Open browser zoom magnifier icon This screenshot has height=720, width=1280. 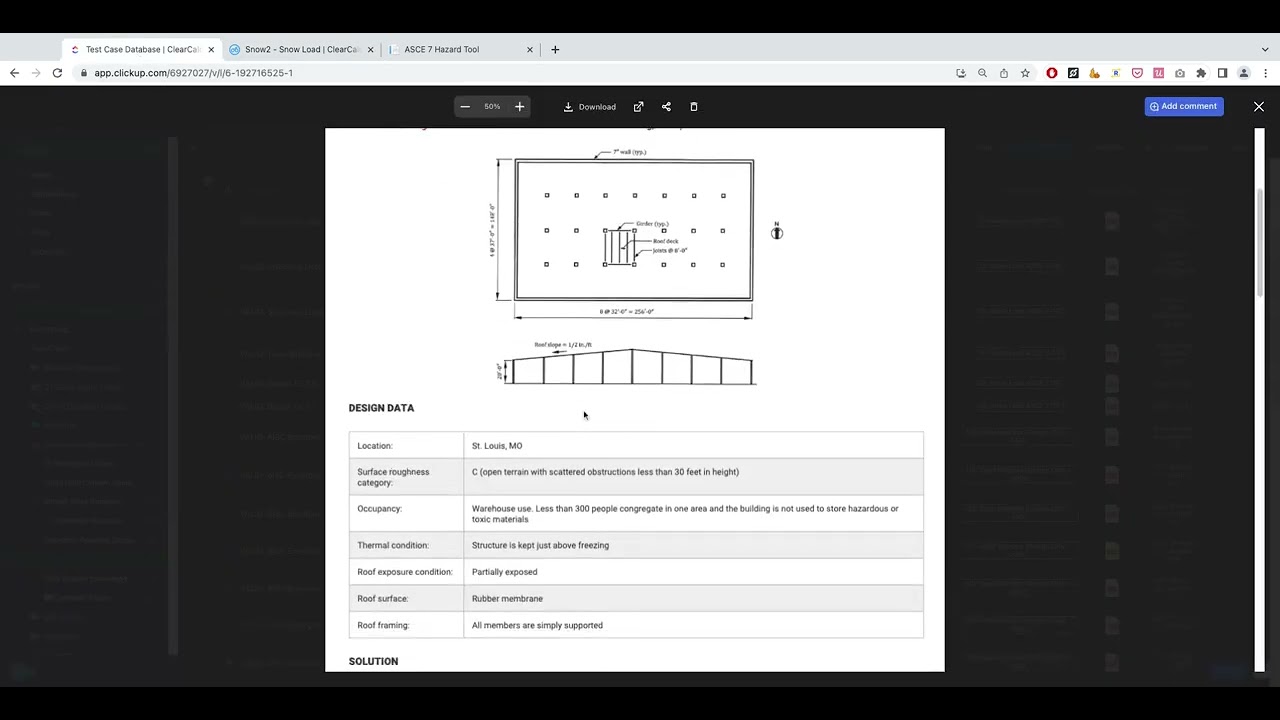coord(982,73)
